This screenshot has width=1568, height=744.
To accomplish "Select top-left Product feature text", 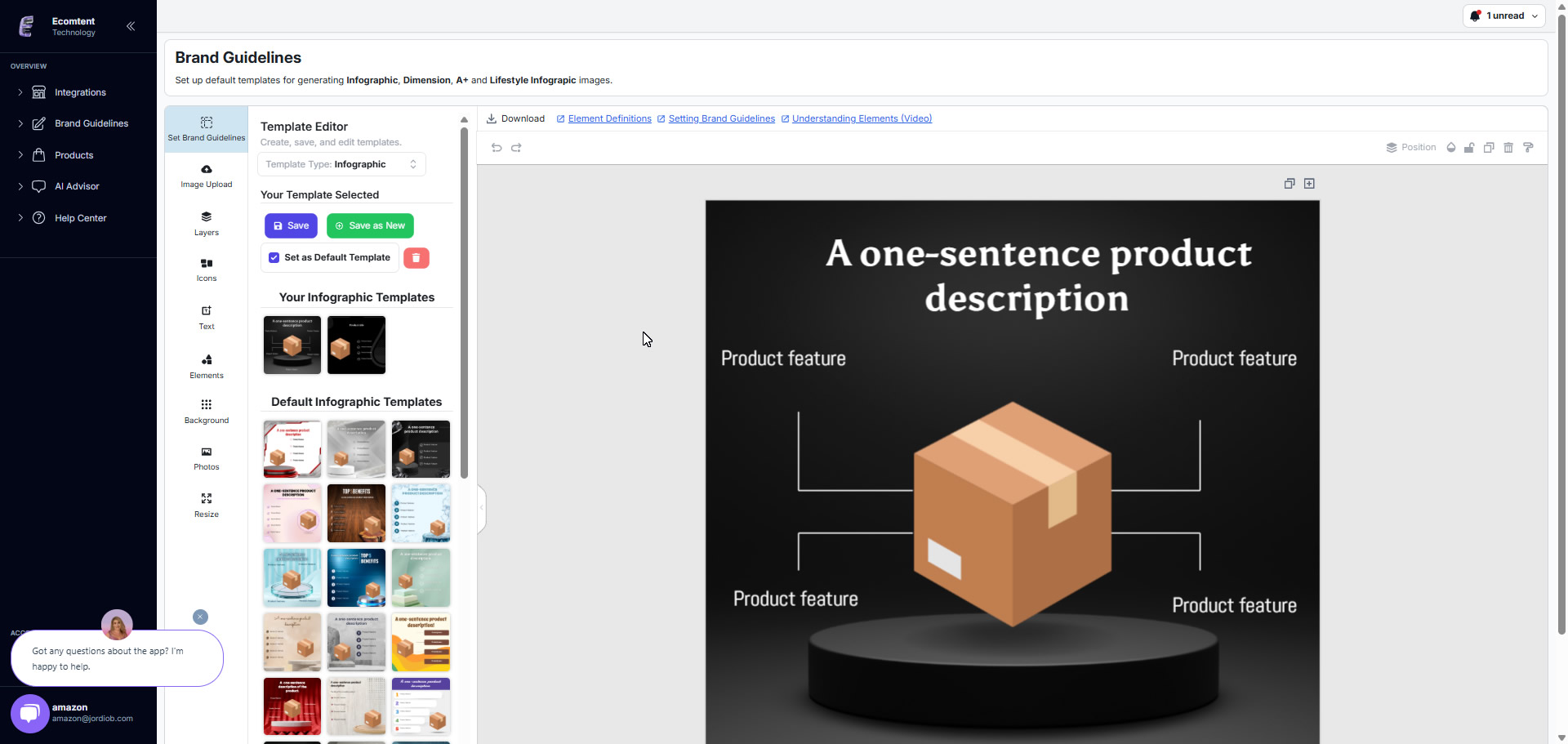I will tap(783, 359).
